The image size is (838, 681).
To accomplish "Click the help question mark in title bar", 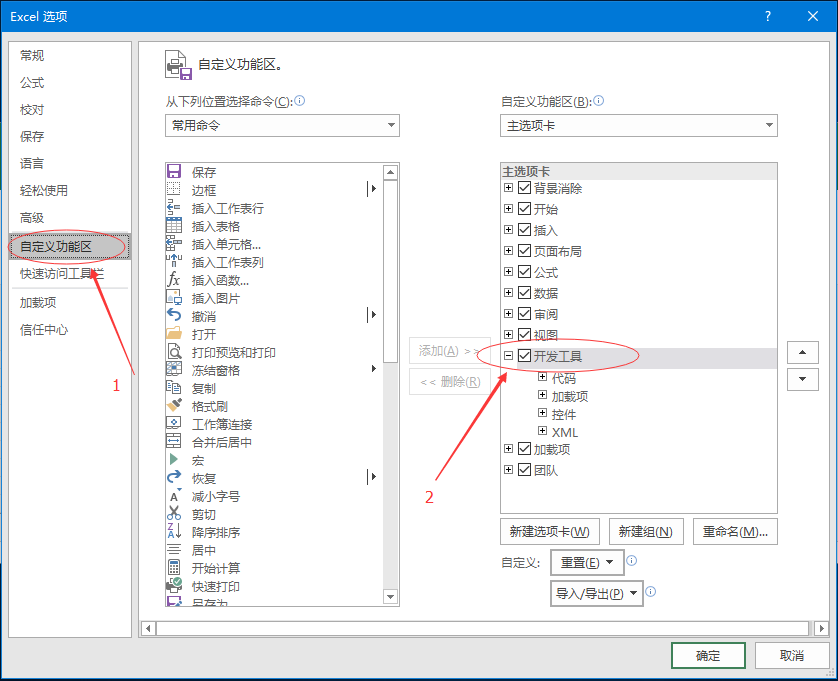I will 767,16.
